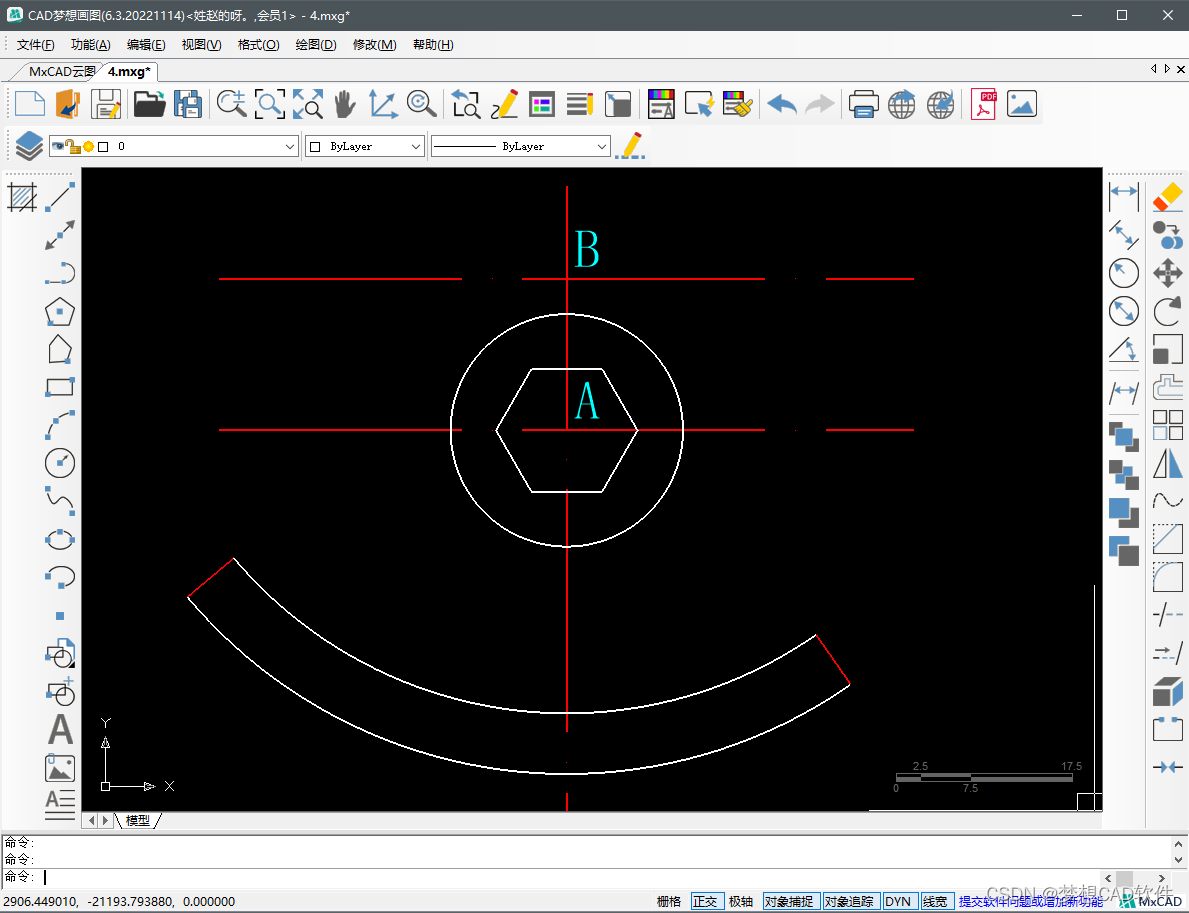This screenshot has width=1189, height=913.
Task: Select the Mirror tool
Action: click(x=1168, y=463)
